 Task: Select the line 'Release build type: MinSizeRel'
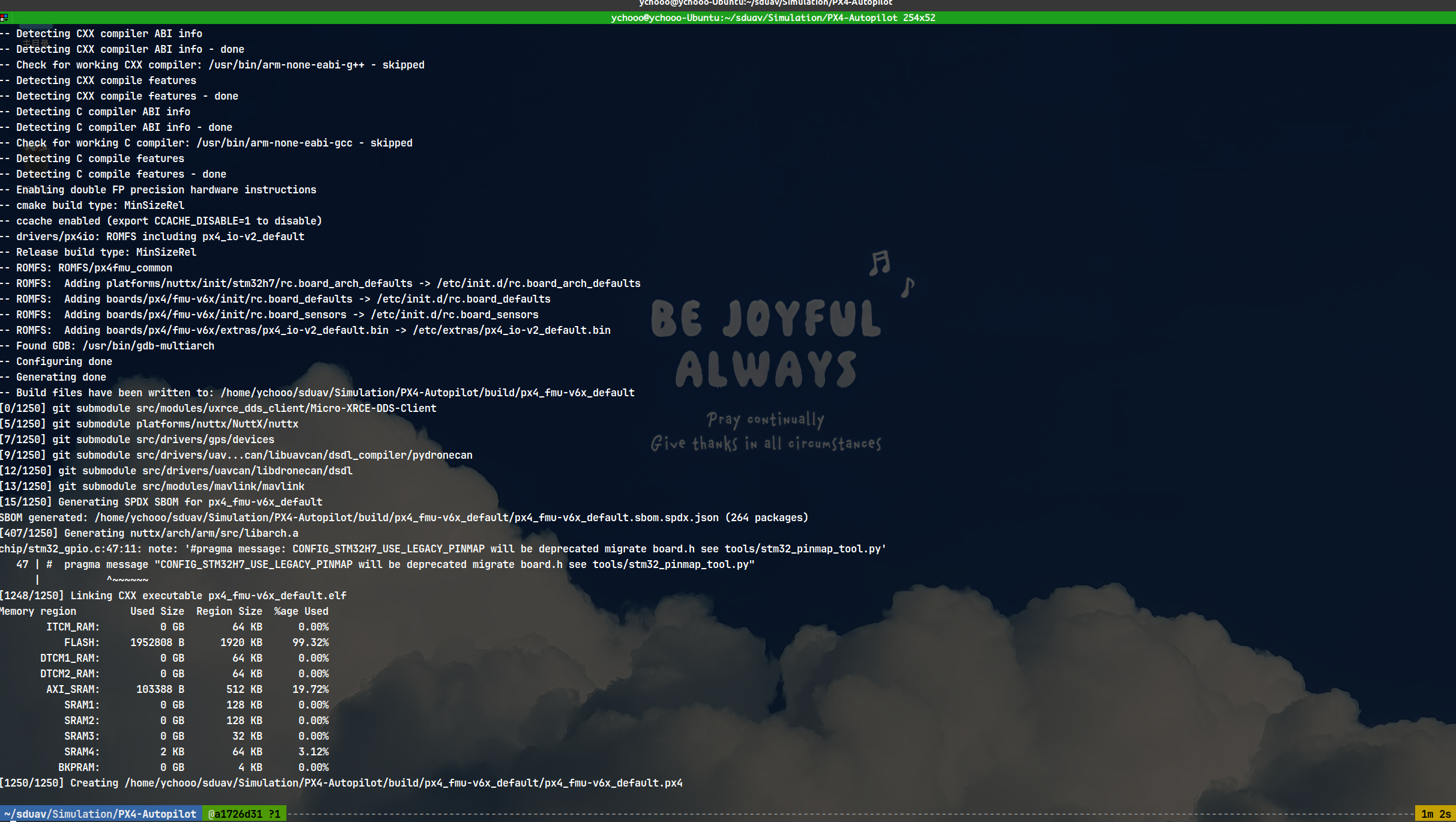coord(98,252)
